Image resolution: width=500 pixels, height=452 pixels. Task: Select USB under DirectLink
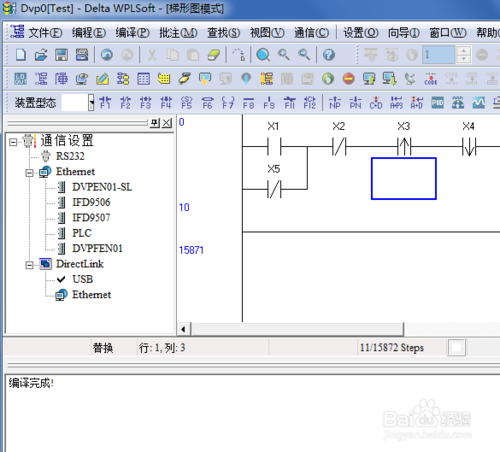point(82,279)
